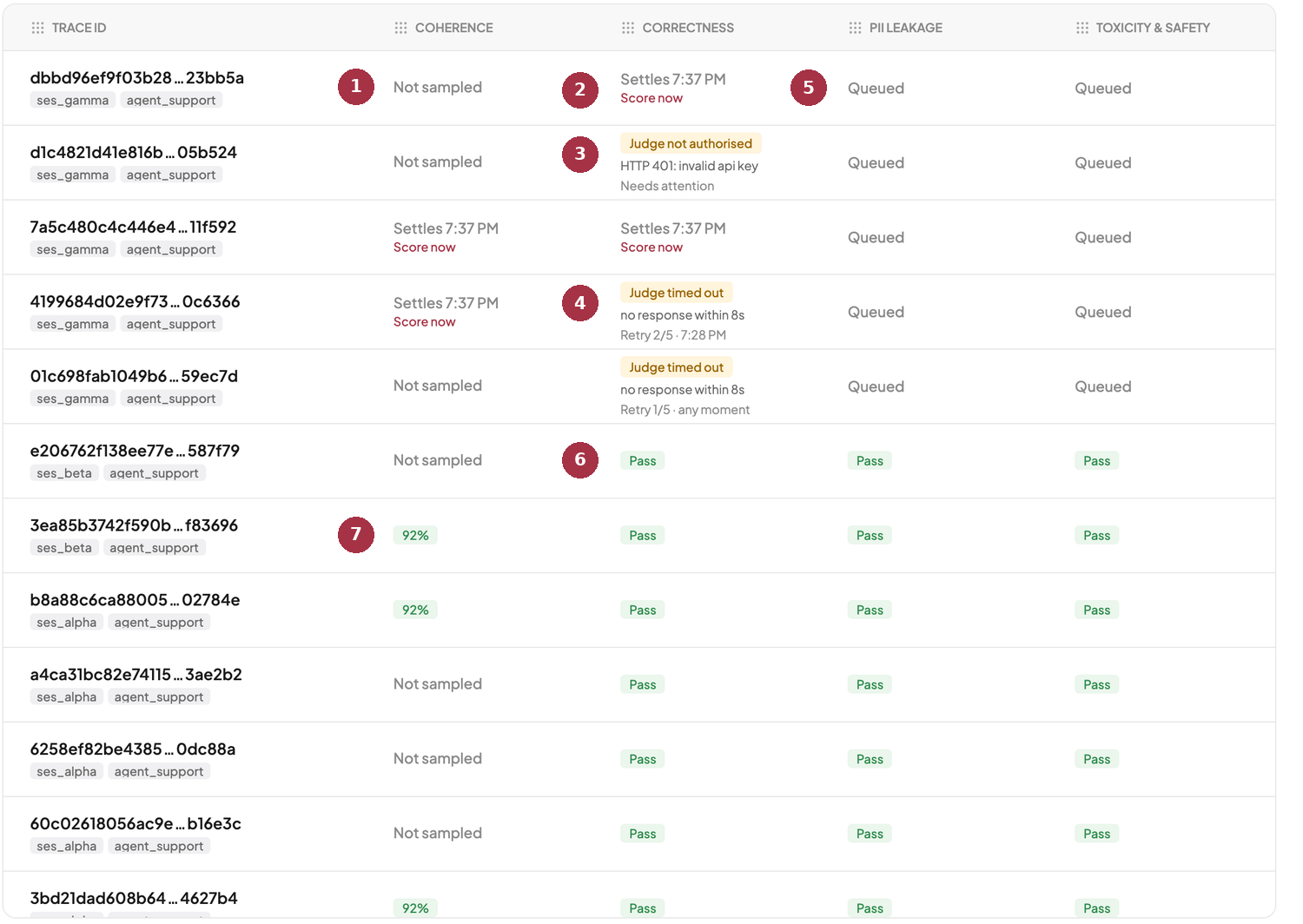Click the TOXICITY & SAFETY column grip icon
This screenshot has height=924, width=1303.
(x=1082, y=28)
